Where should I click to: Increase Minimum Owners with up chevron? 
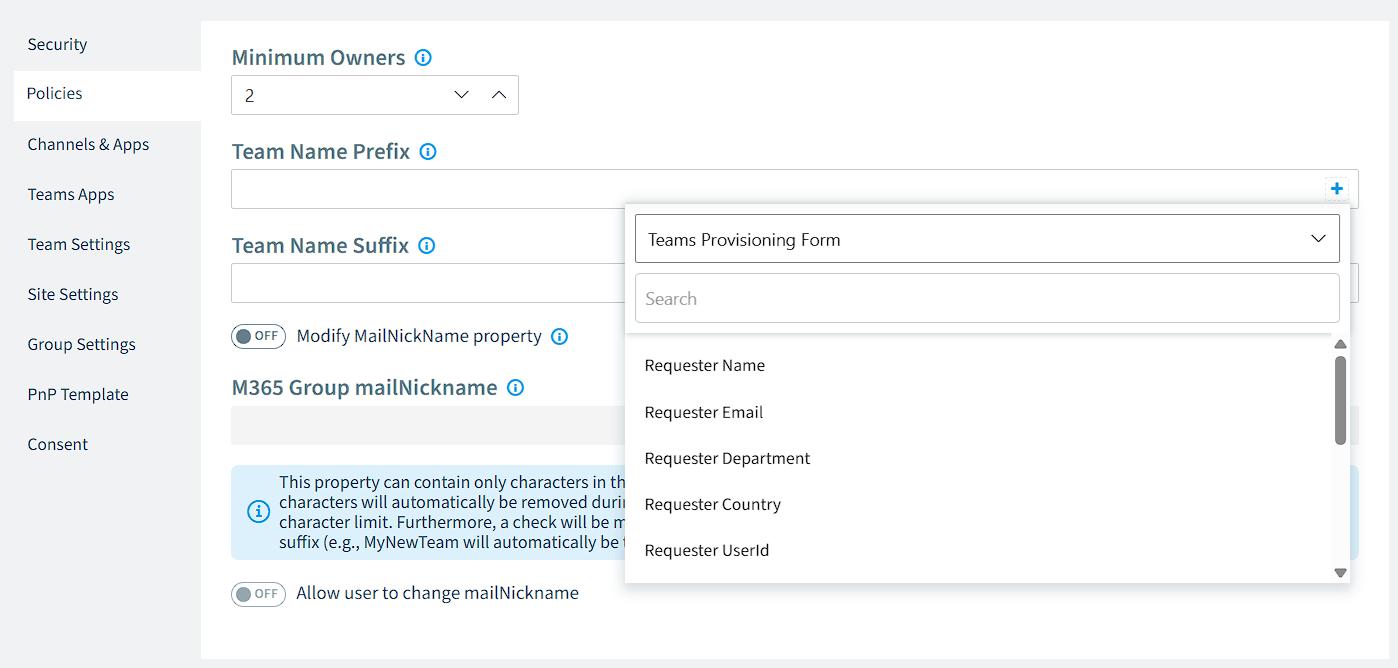499,95
